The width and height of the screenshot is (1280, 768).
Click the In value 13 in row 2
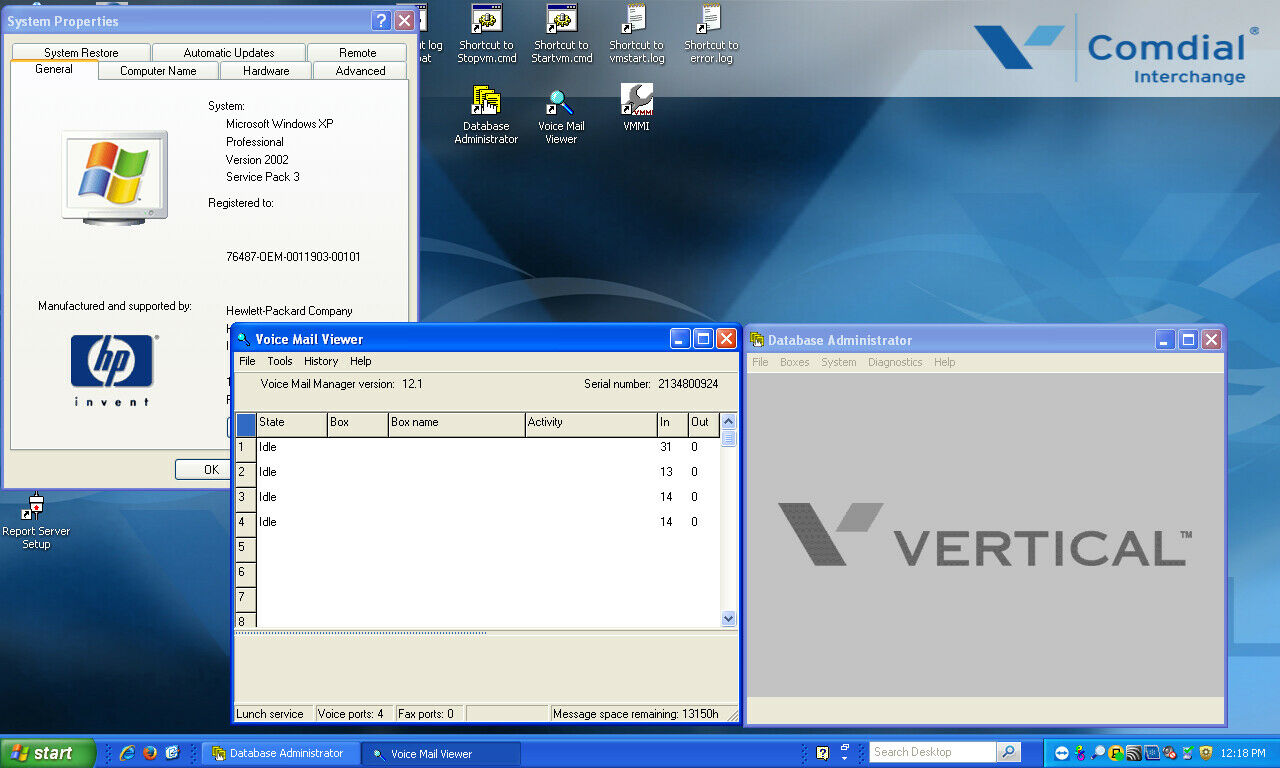(666, 472)
